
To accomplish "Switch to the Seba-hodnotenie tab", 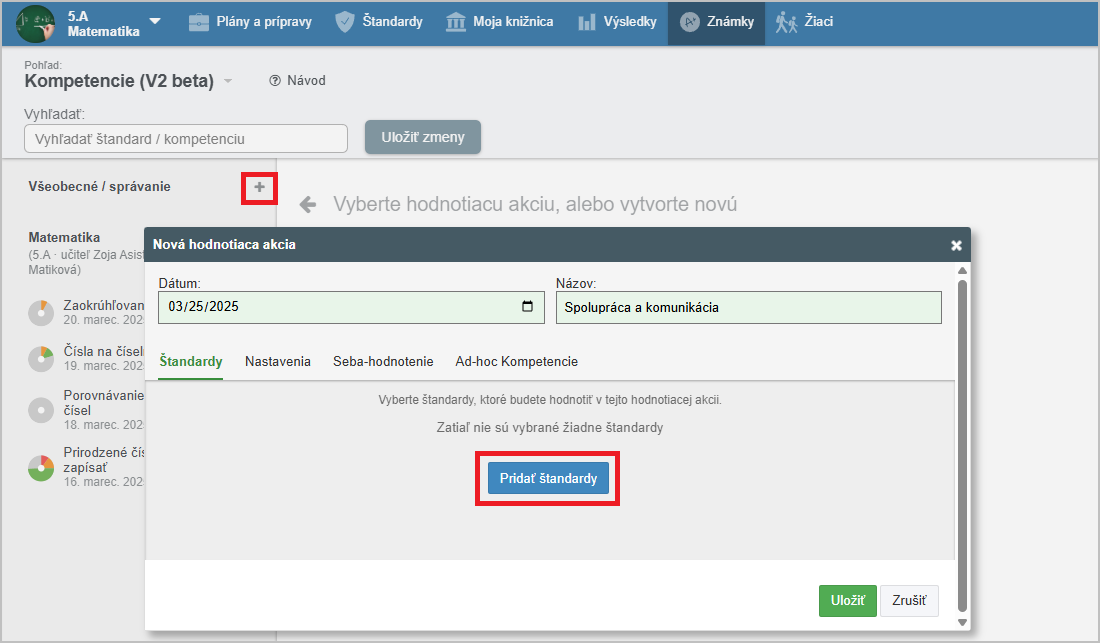I will click(x=383, y=361).
